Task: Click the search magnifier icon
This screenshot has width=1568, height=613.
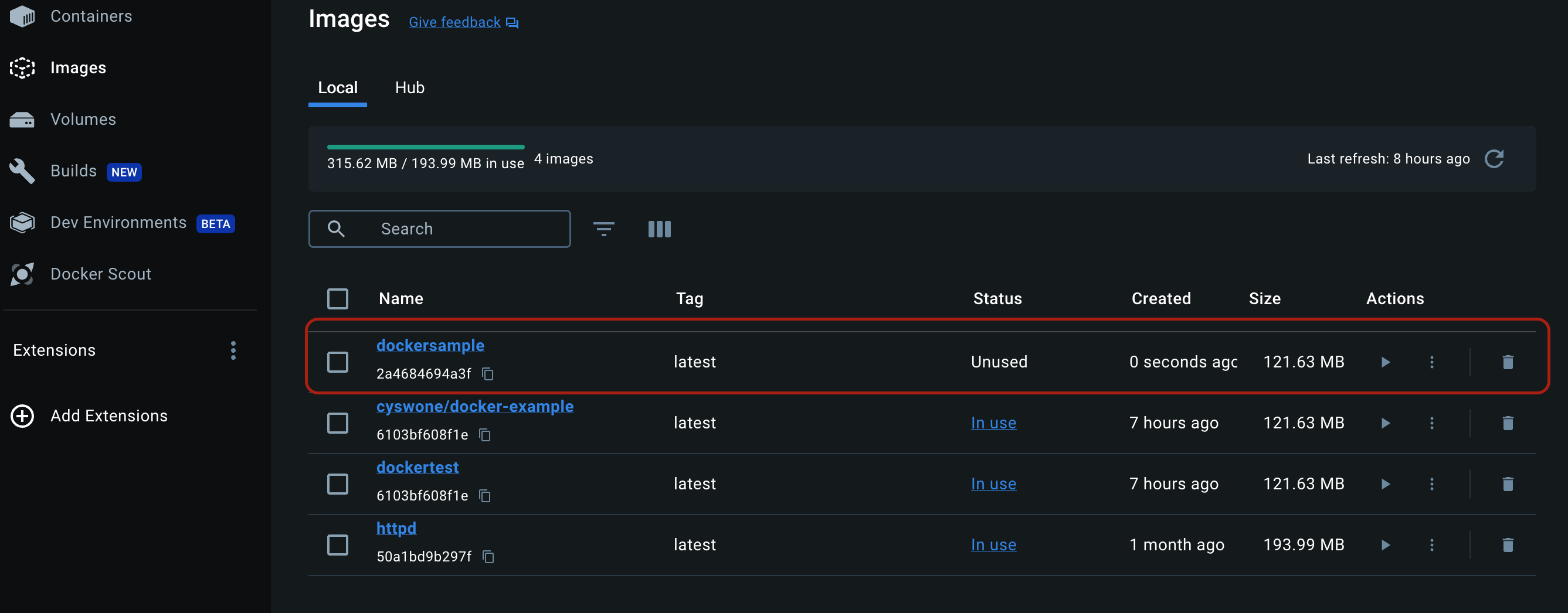Action: 336,229
